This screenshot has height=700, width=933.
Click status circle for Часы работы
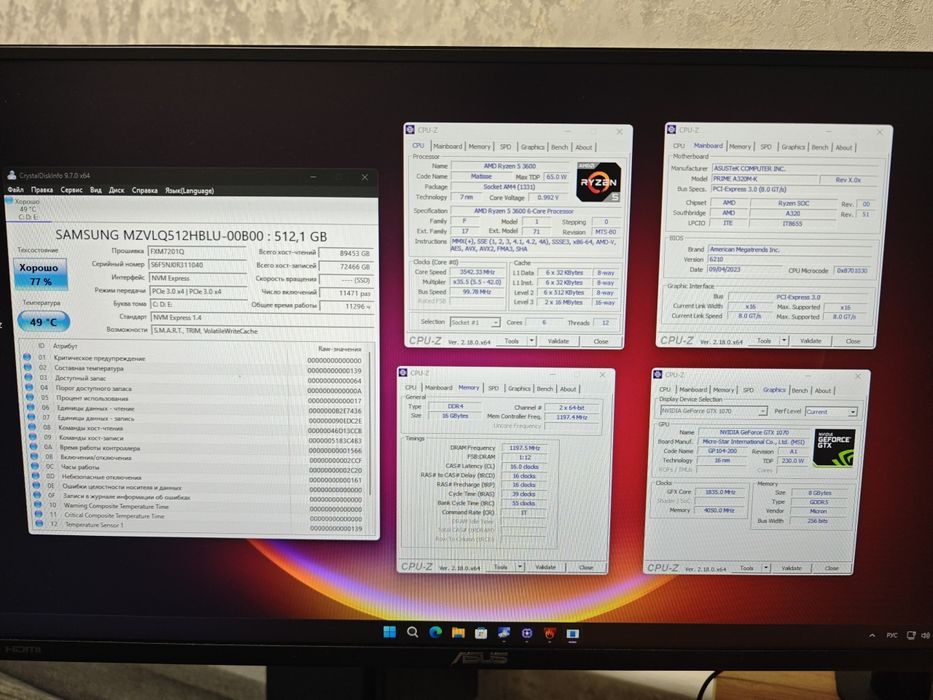[34, 467]
